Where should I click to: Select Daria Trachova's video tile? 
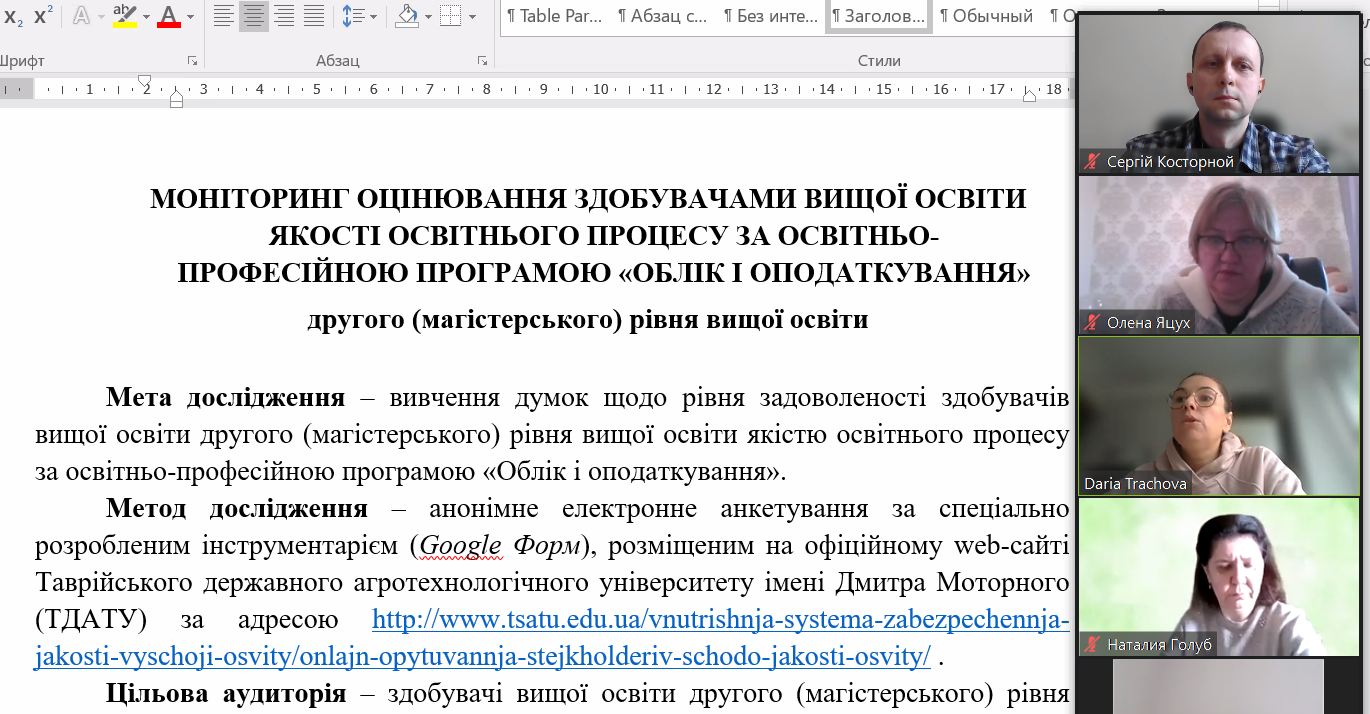click(x=1218, y=416)
